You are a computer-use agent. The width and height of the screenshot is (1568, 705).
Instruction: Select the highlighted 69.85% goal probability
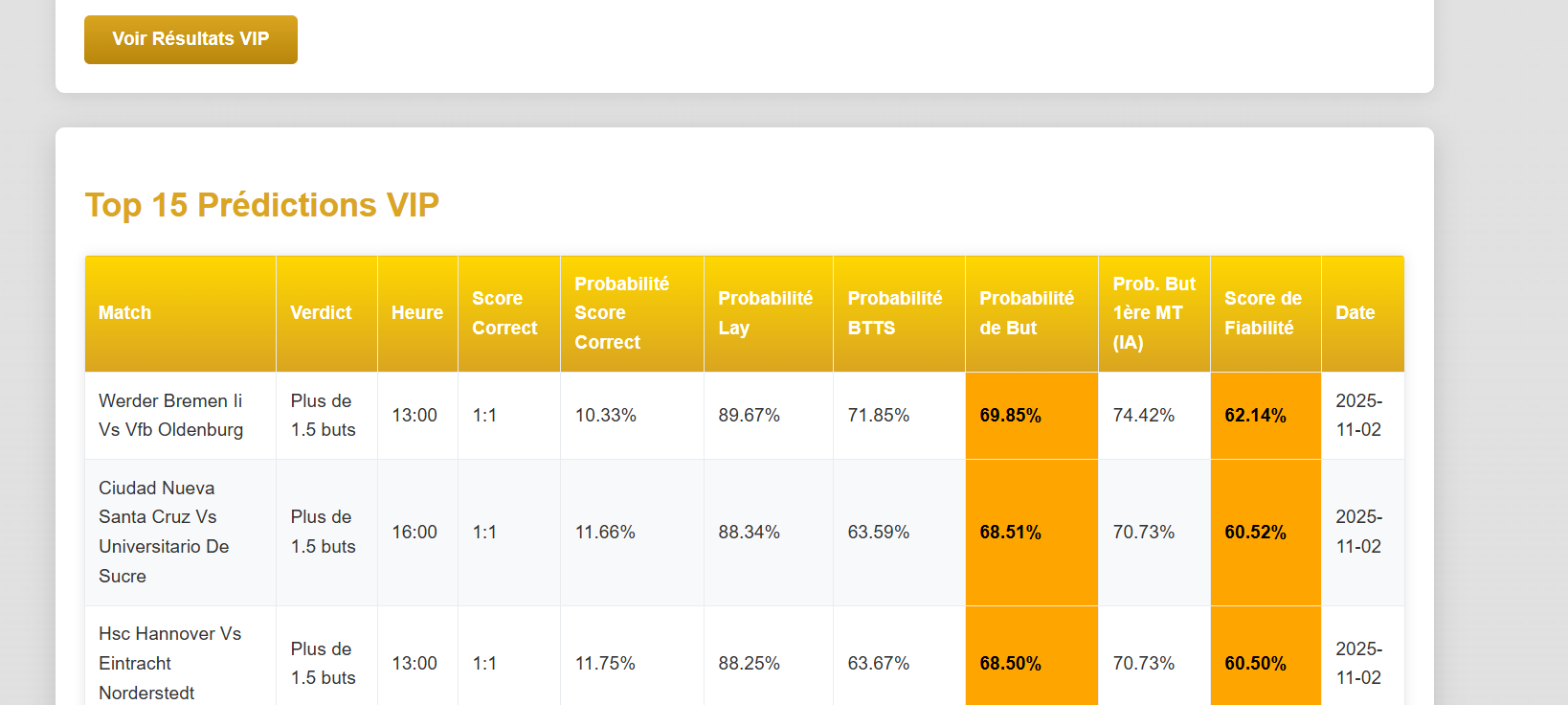coord(1032,416)
